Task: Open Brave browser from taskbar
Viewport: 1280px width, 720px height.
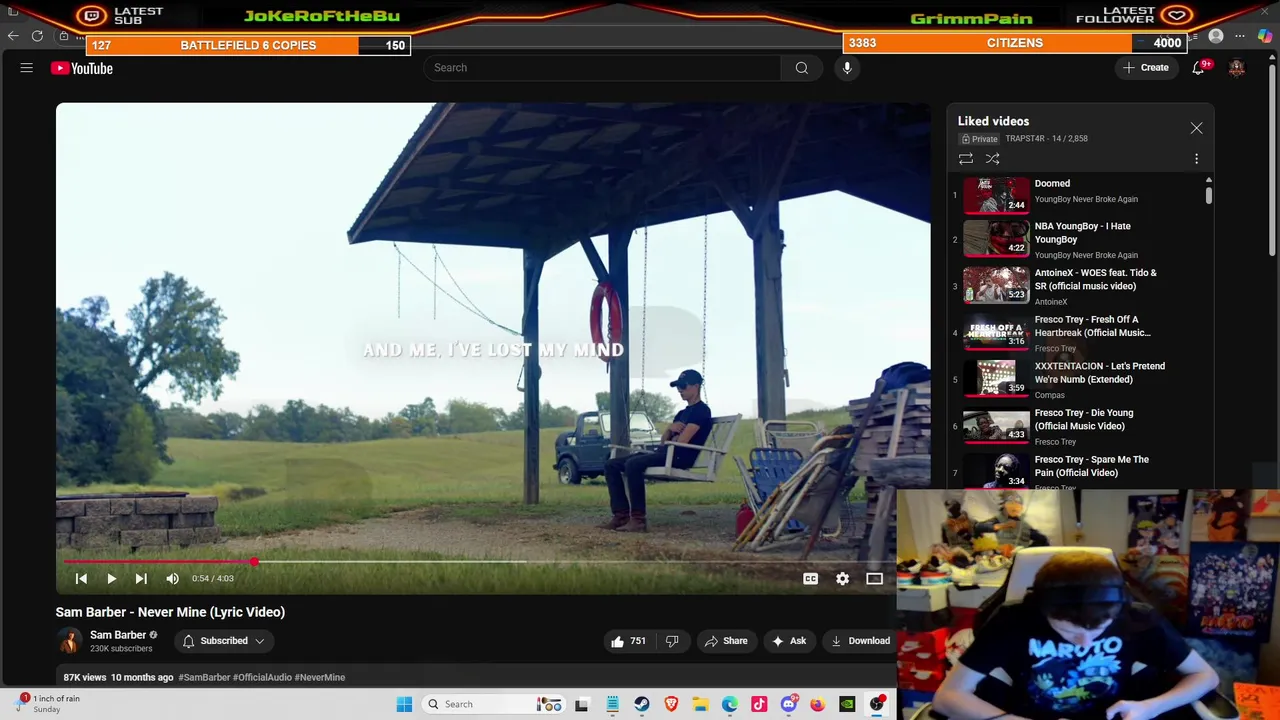Action: click(x=671, y=704)
